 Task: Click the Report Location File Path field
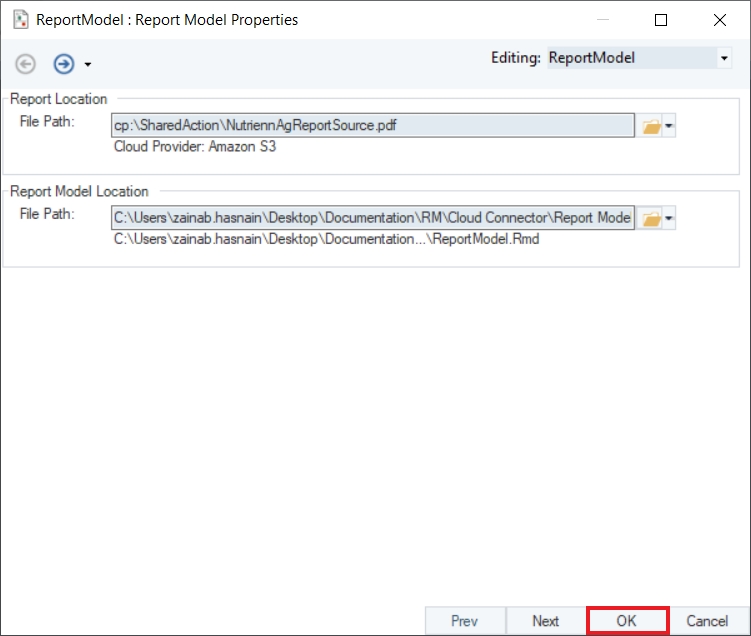[x=372, y=125]
